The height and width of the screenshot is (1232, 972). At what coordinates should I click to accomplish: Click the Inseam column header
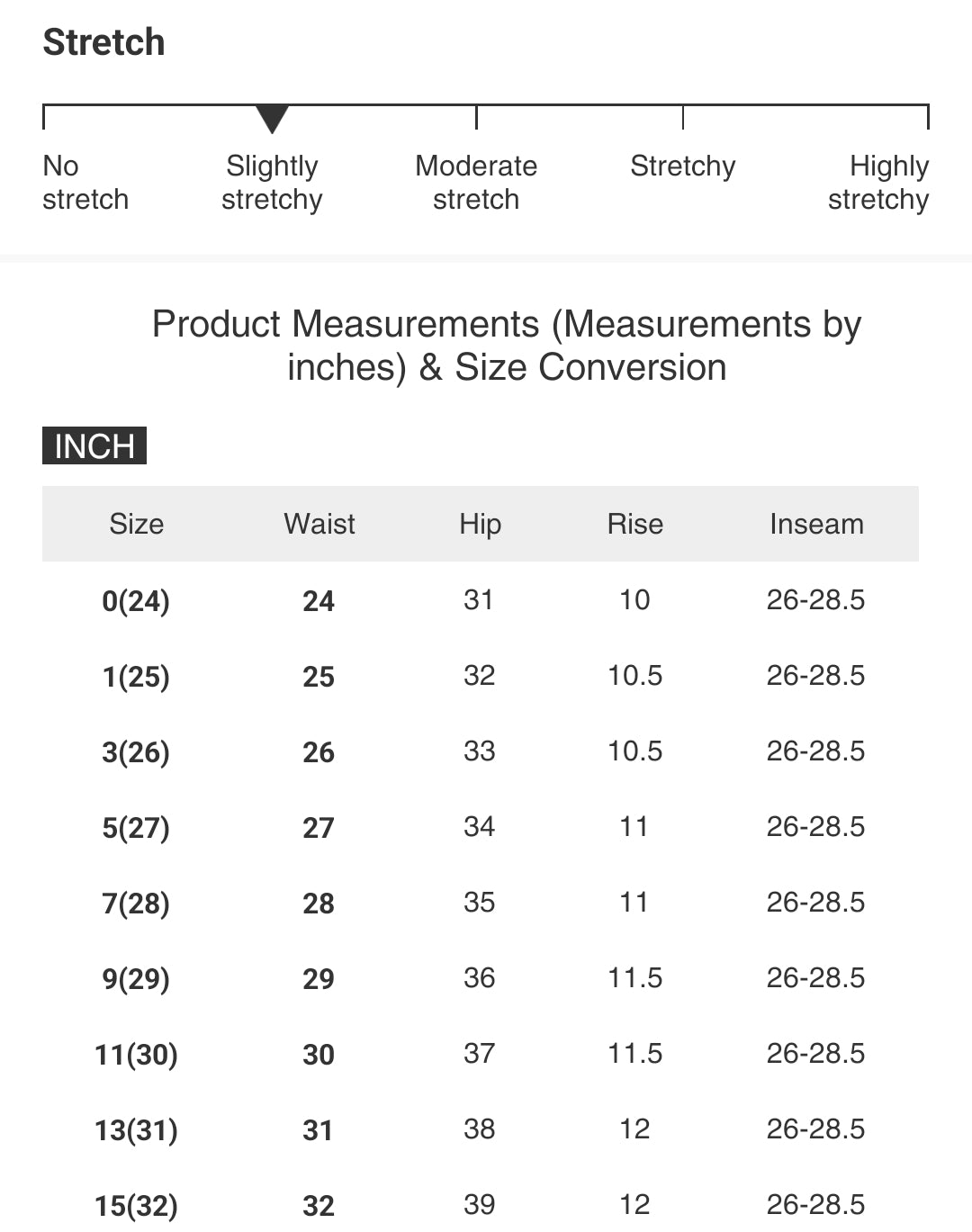816,524
